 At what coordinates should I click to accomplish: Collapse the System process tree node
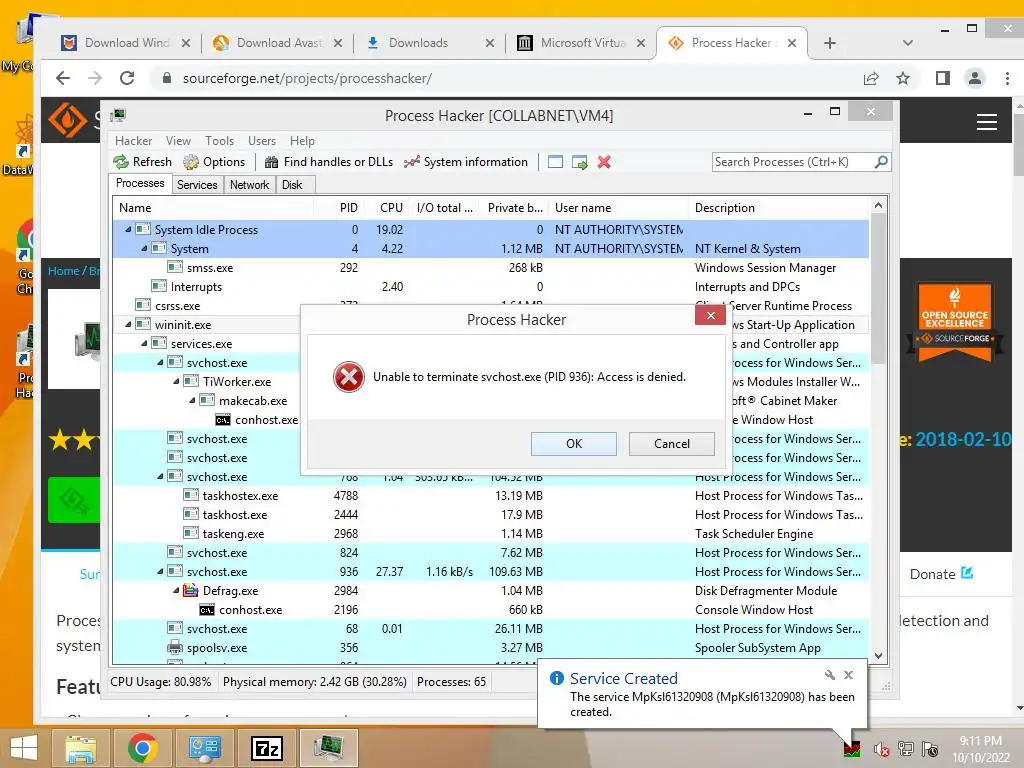(x=144, y=249)
